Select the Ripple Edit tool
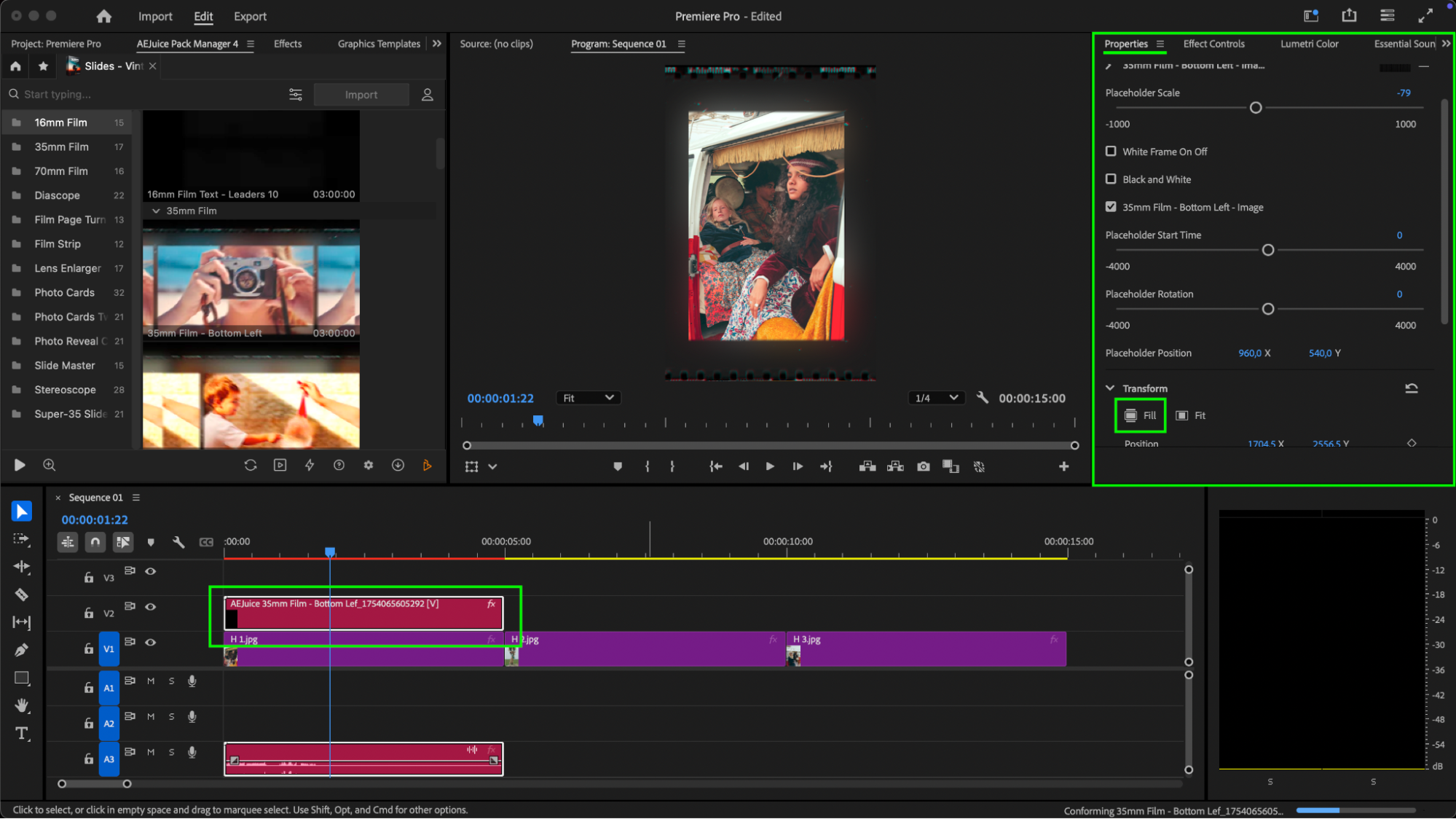1456x819 pixels. pyautogui.click(x=21, y=567)
